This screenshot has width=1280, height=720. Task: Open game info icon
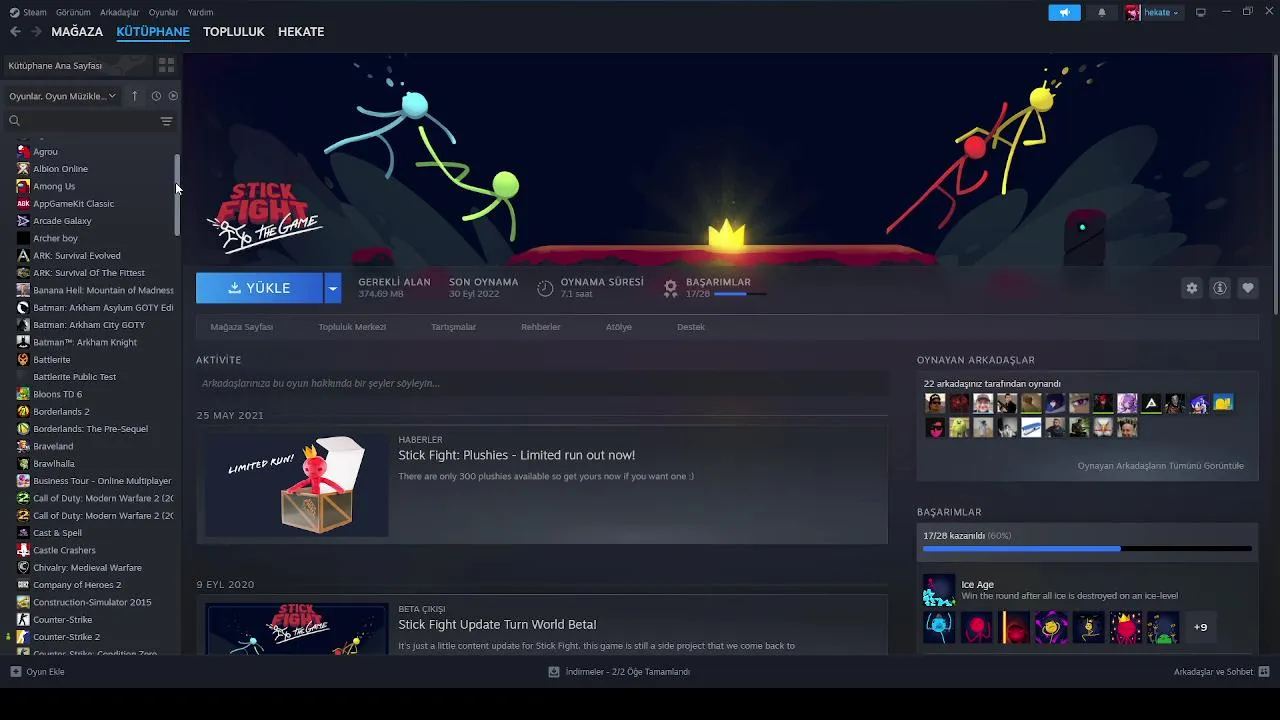[1220, 288]
